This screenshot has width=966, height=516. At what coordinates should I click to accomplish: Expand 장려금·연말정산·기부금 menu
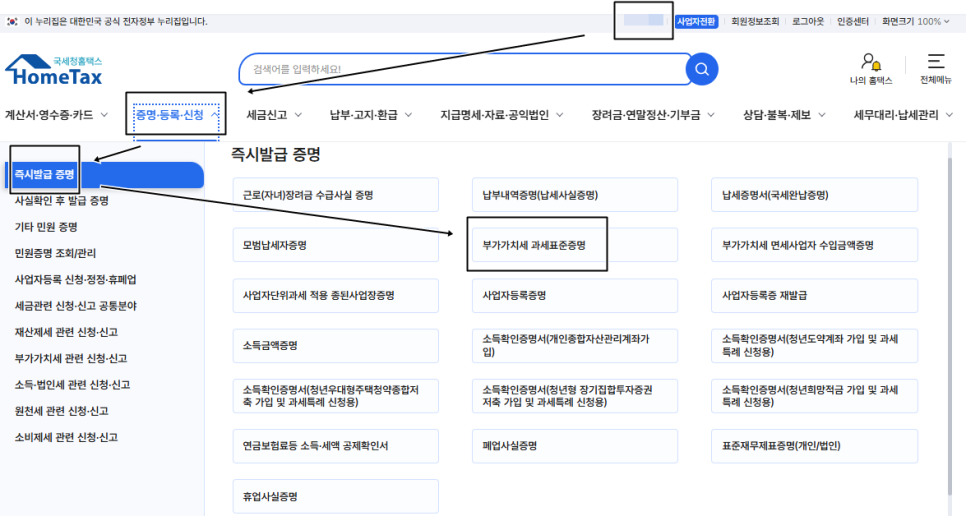[x=653, y=115]
